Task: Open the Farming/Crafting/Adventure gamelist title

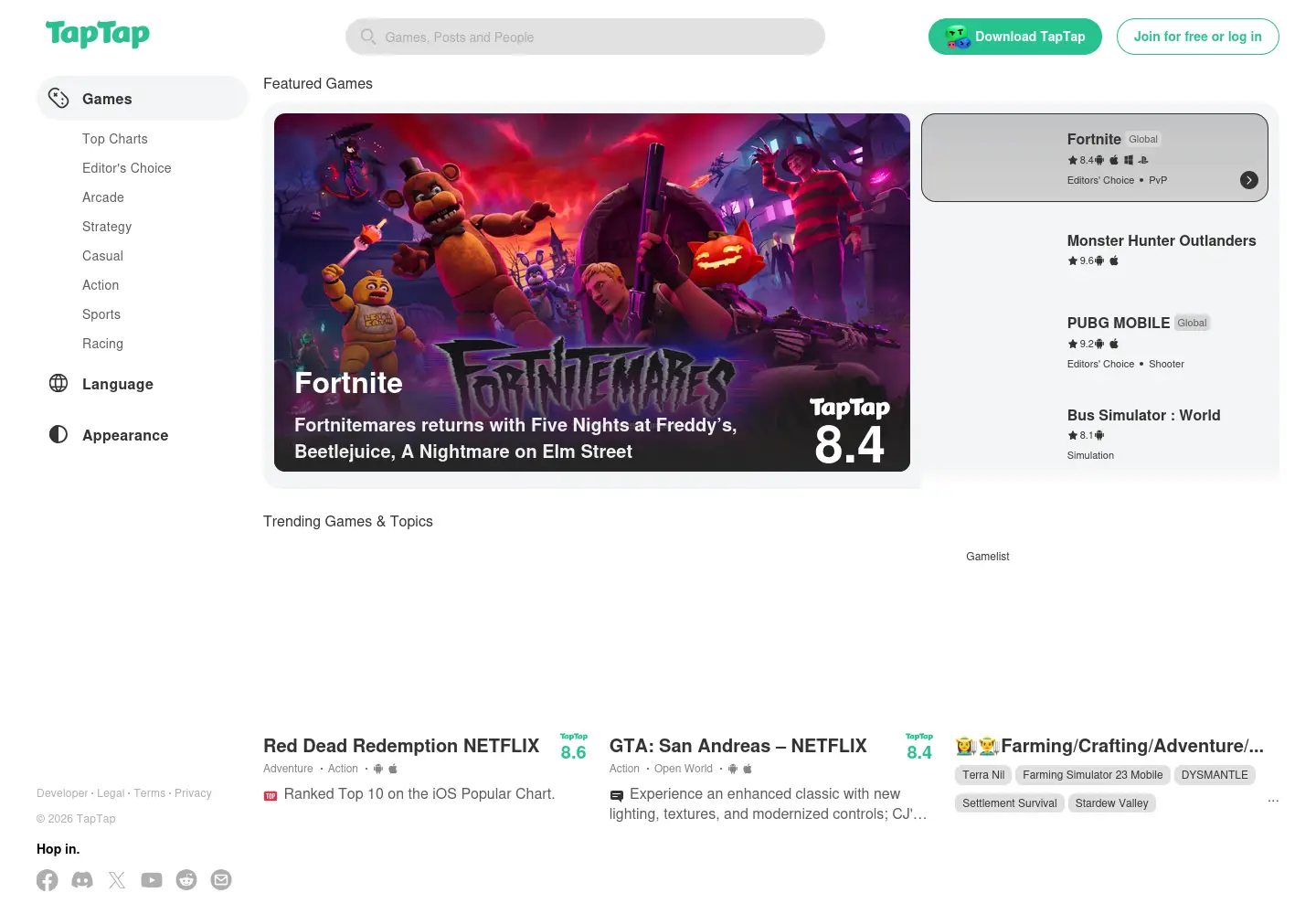Action: point(1109,746)
